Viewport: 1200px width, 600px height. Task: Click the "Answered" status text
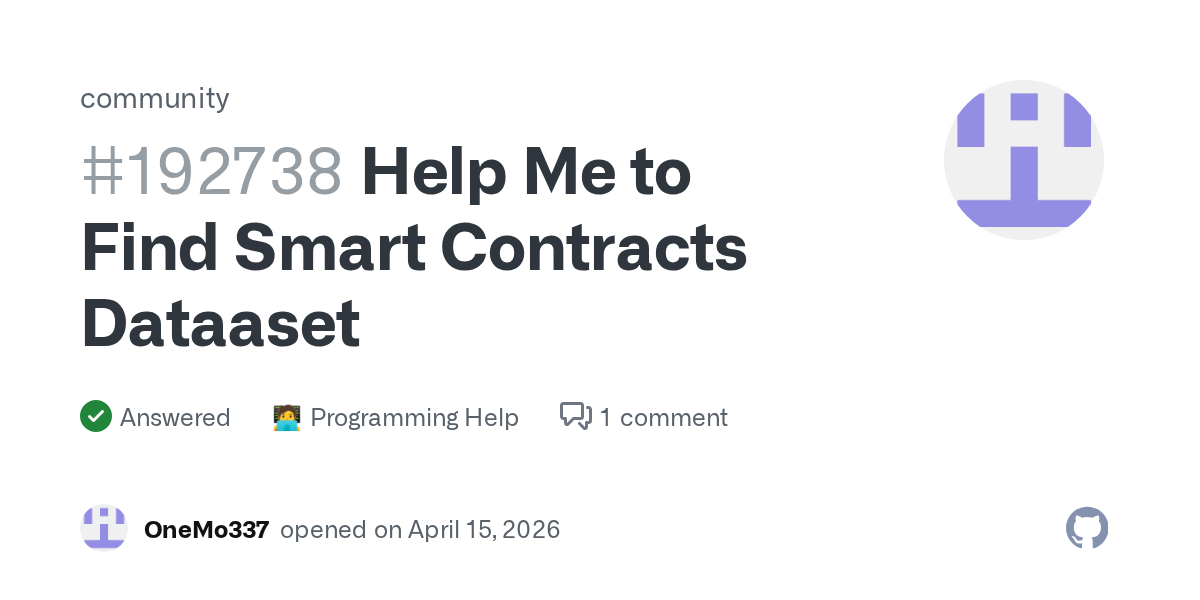point(175,417)
